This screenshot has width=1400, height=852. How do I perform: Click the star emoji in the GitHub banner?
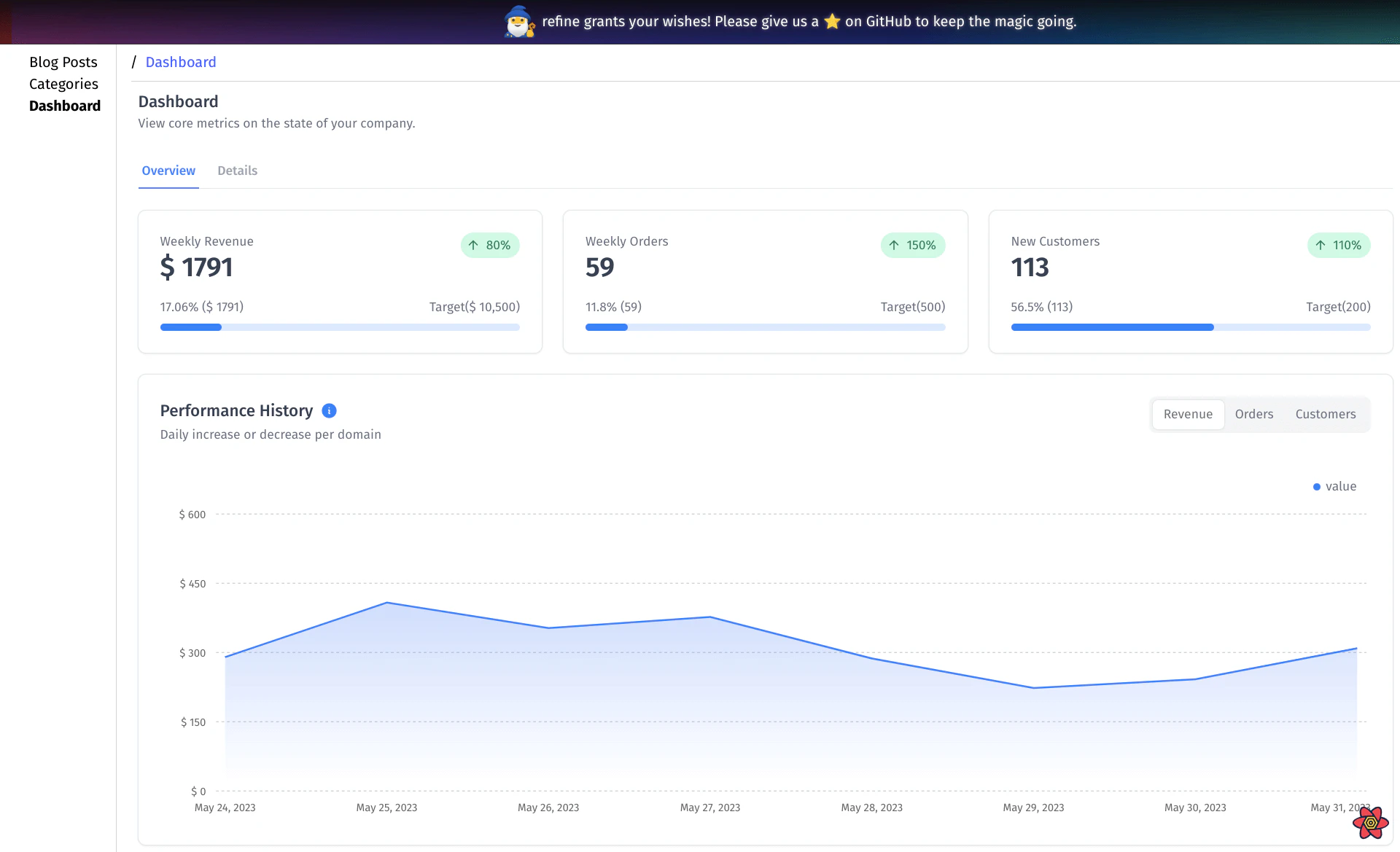click(x=831, y=21)
